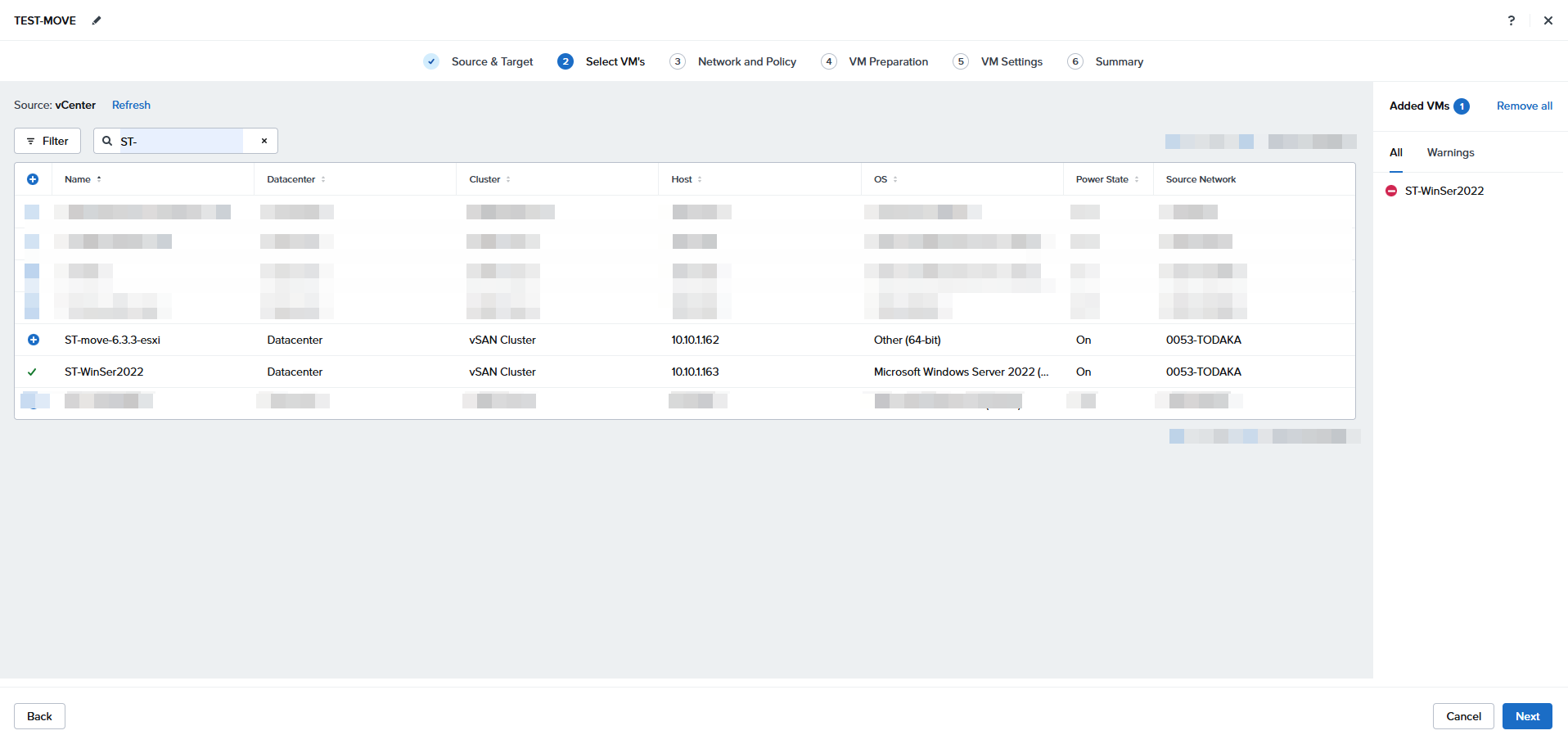The height and width of the screenshot is (744, 1568).
Task: Select the ST-move-6.3.3-esxi name cell
Action: click(x=112, y=340)
